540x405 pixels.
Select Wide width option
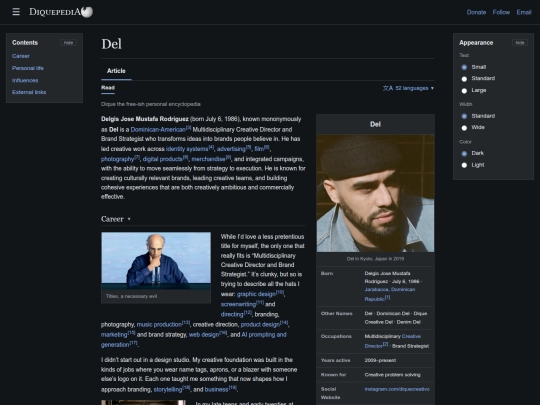(464, 128)
